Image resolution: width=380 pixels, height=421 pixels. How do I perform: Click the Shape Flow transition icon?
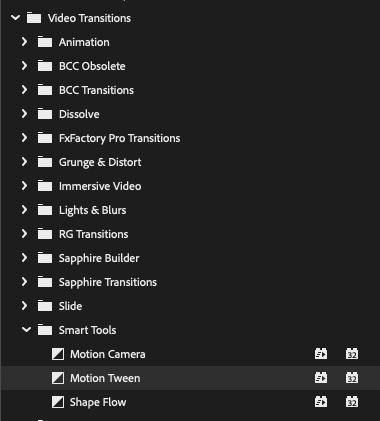(58, 402)
